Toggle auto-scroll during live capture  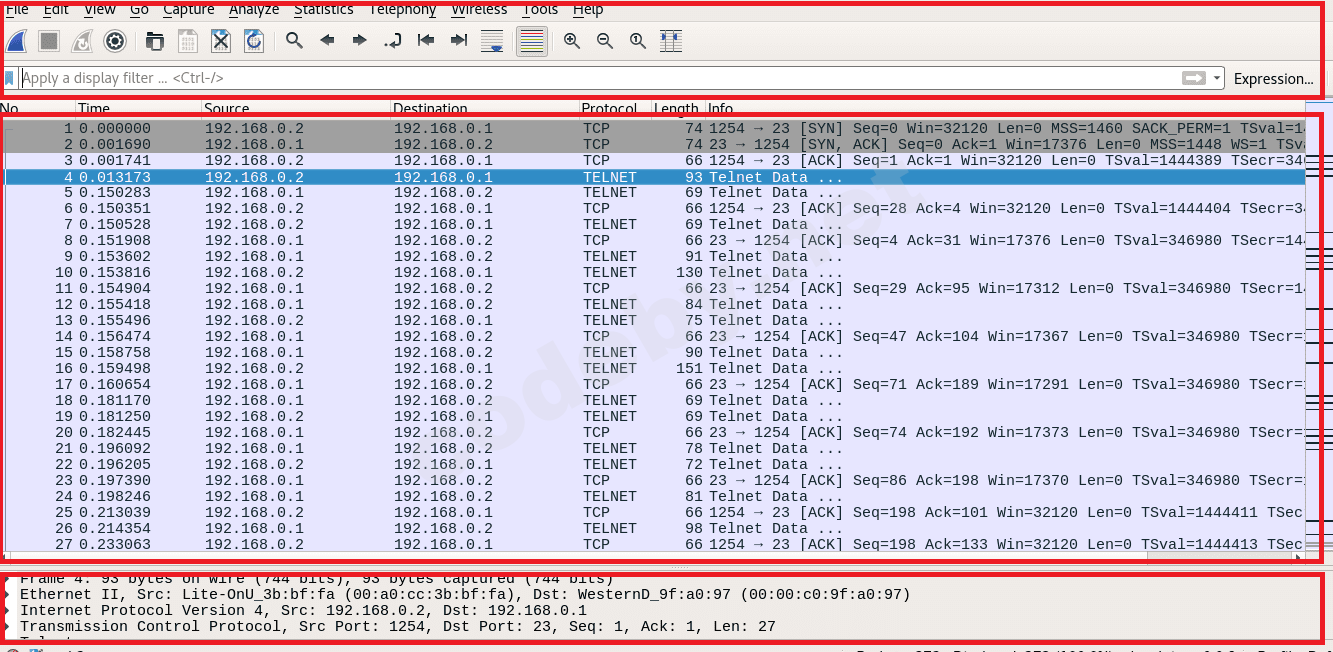tap(492, 41)
